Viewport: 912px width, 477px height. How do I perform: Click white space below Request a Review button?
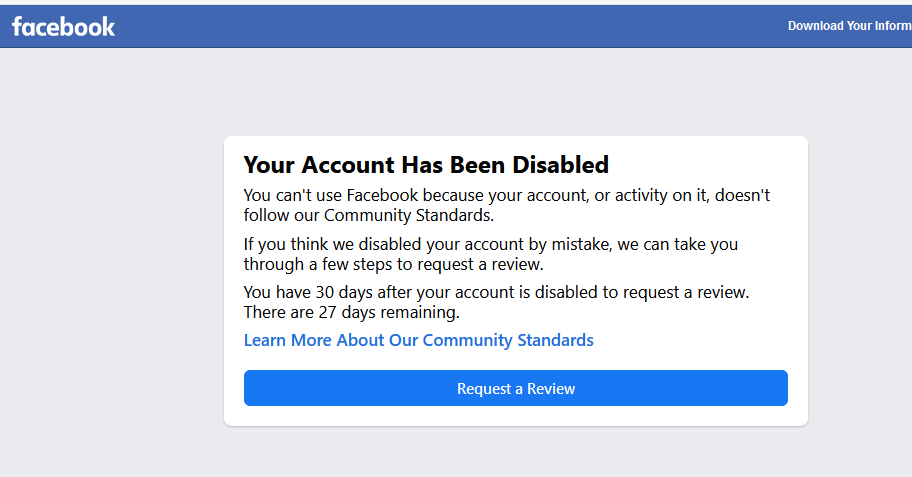[515, 416]
